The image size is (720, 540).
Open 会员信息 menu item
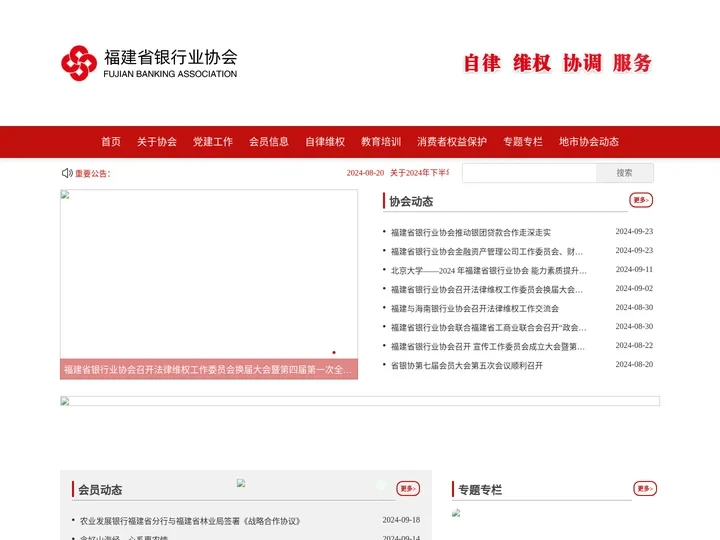click(269, 142)
